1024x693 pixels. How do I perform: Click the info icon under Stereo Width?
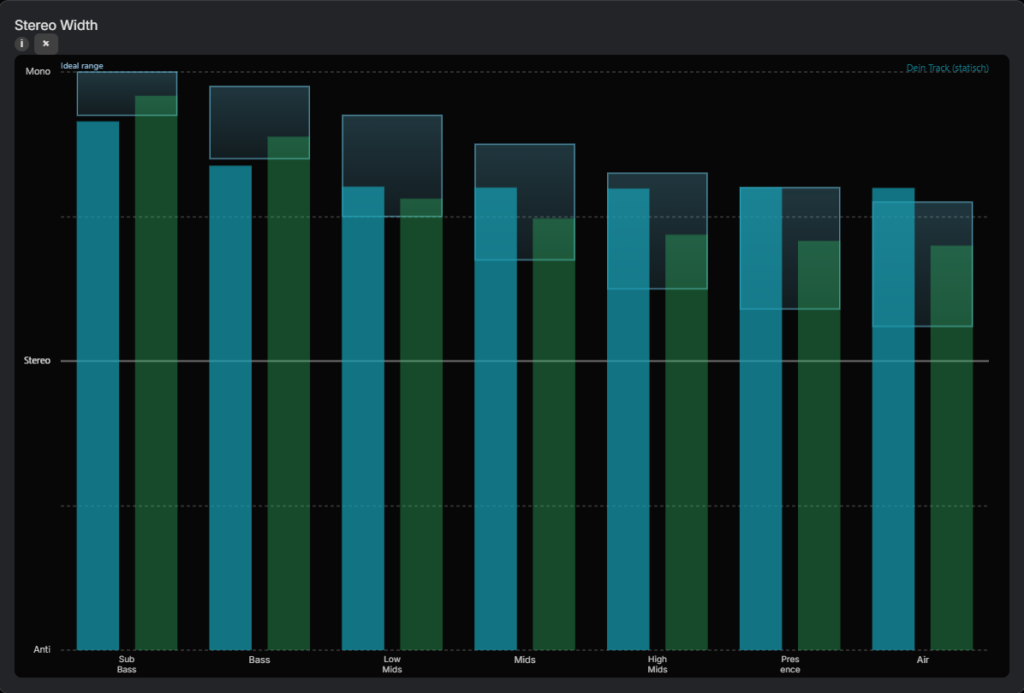[21, 44]
